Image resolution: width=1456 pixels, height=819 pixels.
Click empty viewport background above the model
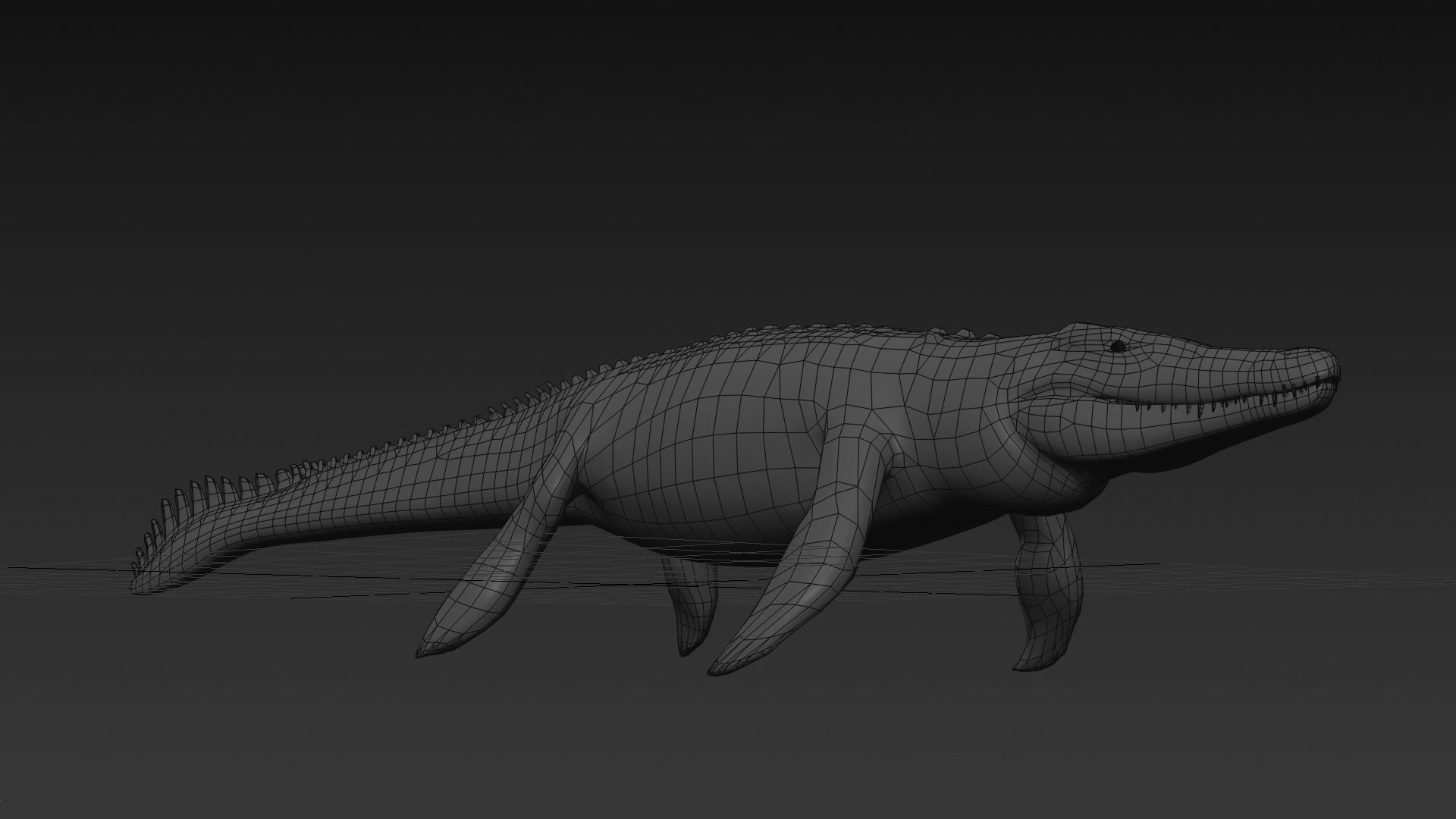[728, 152]
